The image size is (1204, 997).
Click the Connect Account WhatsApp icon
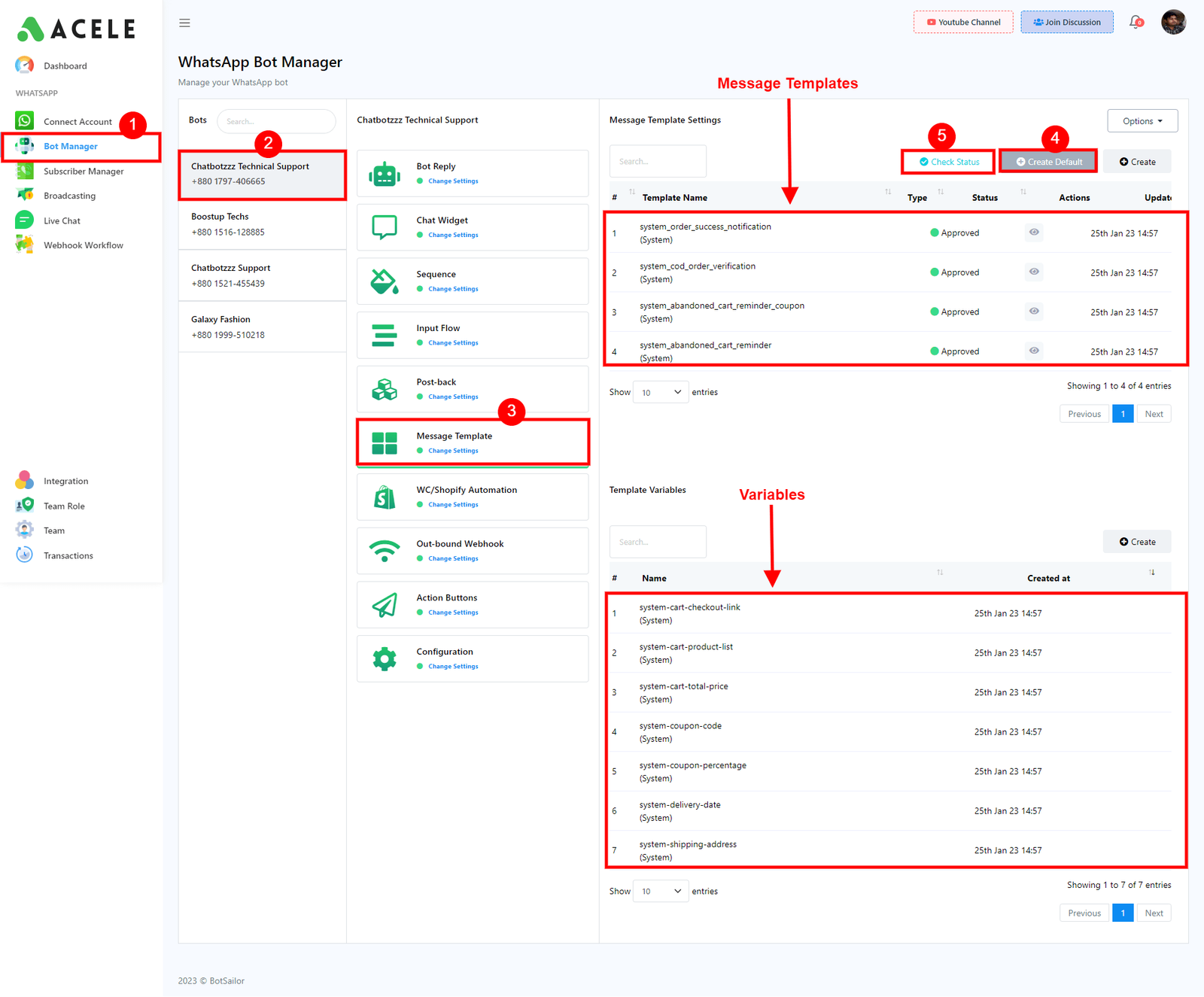coord(25,120)
